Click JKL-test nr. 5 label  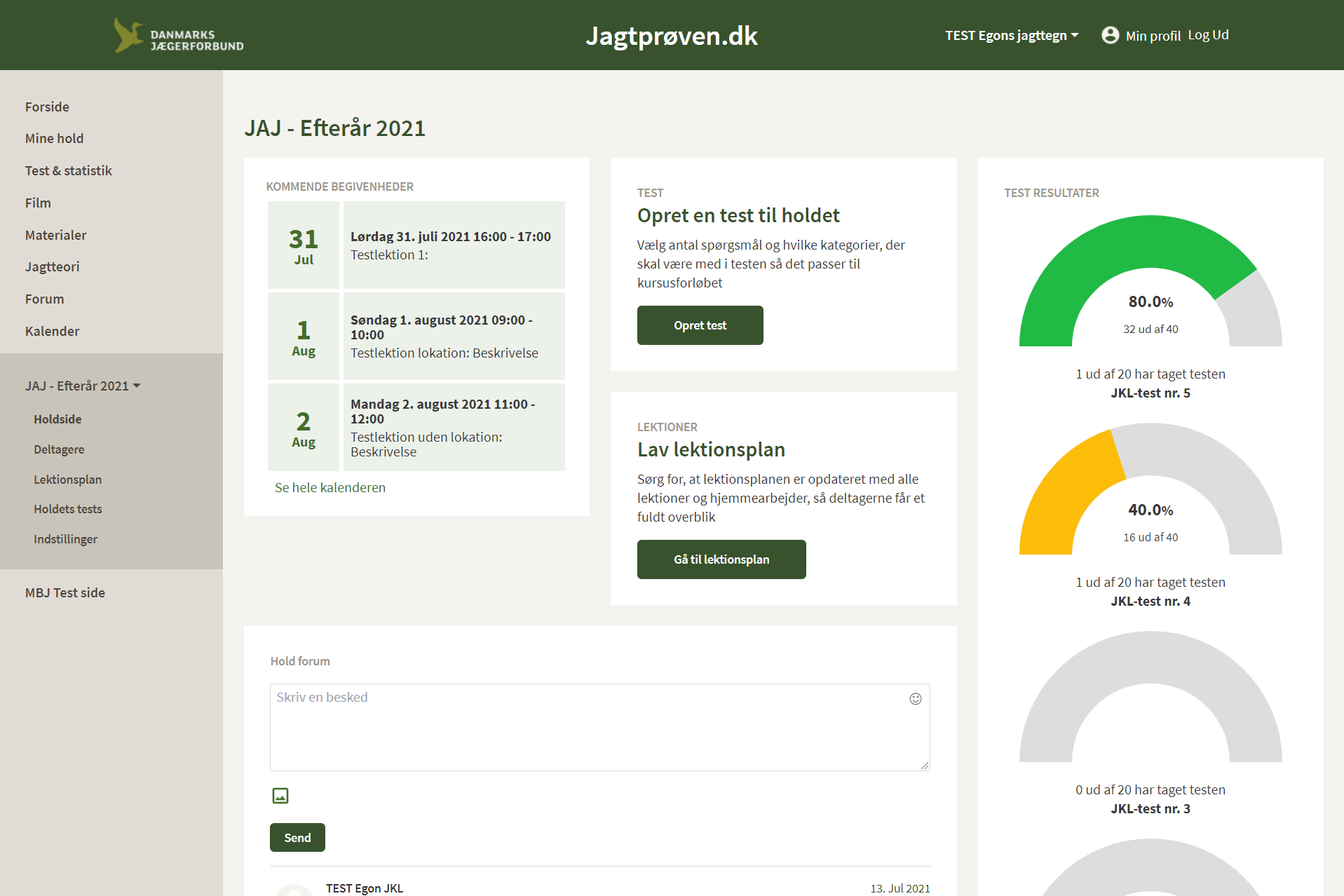(x=1150, y=393)
